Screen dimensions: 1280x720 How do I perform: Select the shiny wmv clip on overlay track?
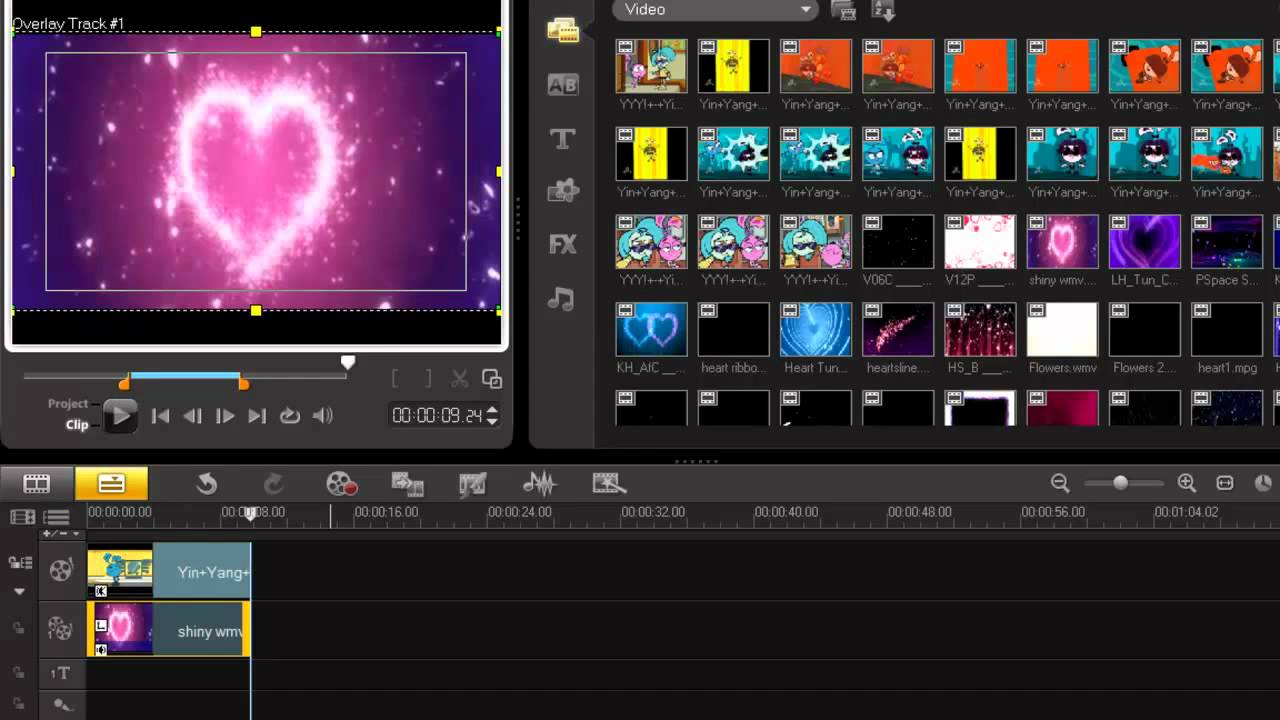169,629
